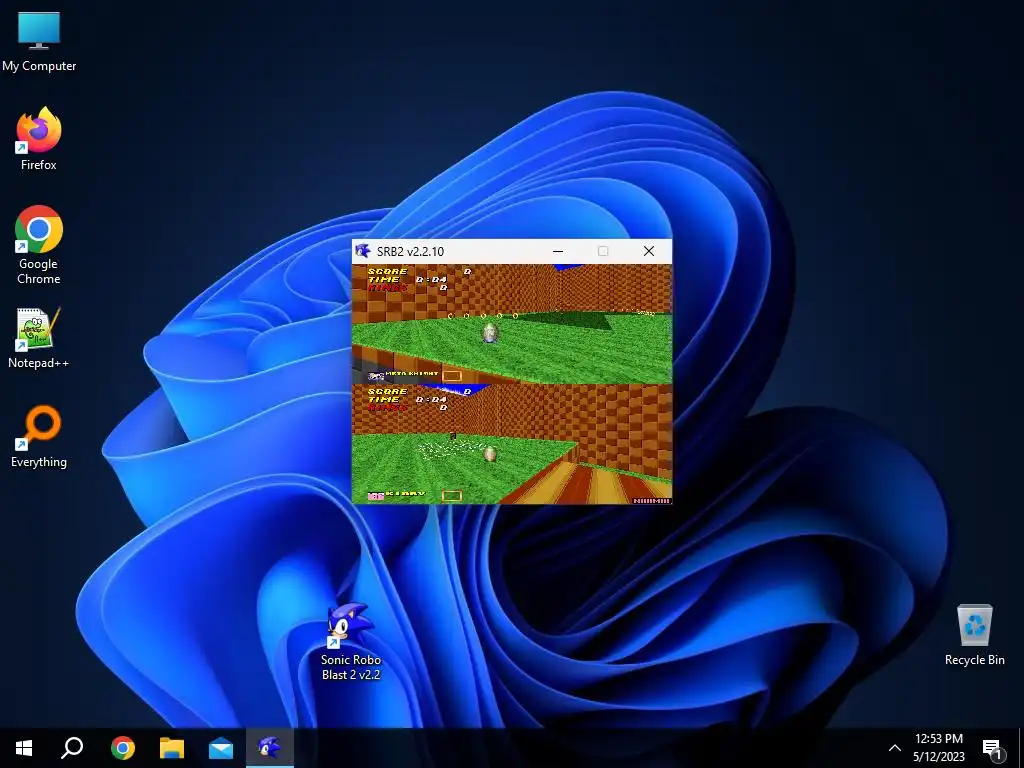Open File Explorer from the taskbar

tap(172, 748)
